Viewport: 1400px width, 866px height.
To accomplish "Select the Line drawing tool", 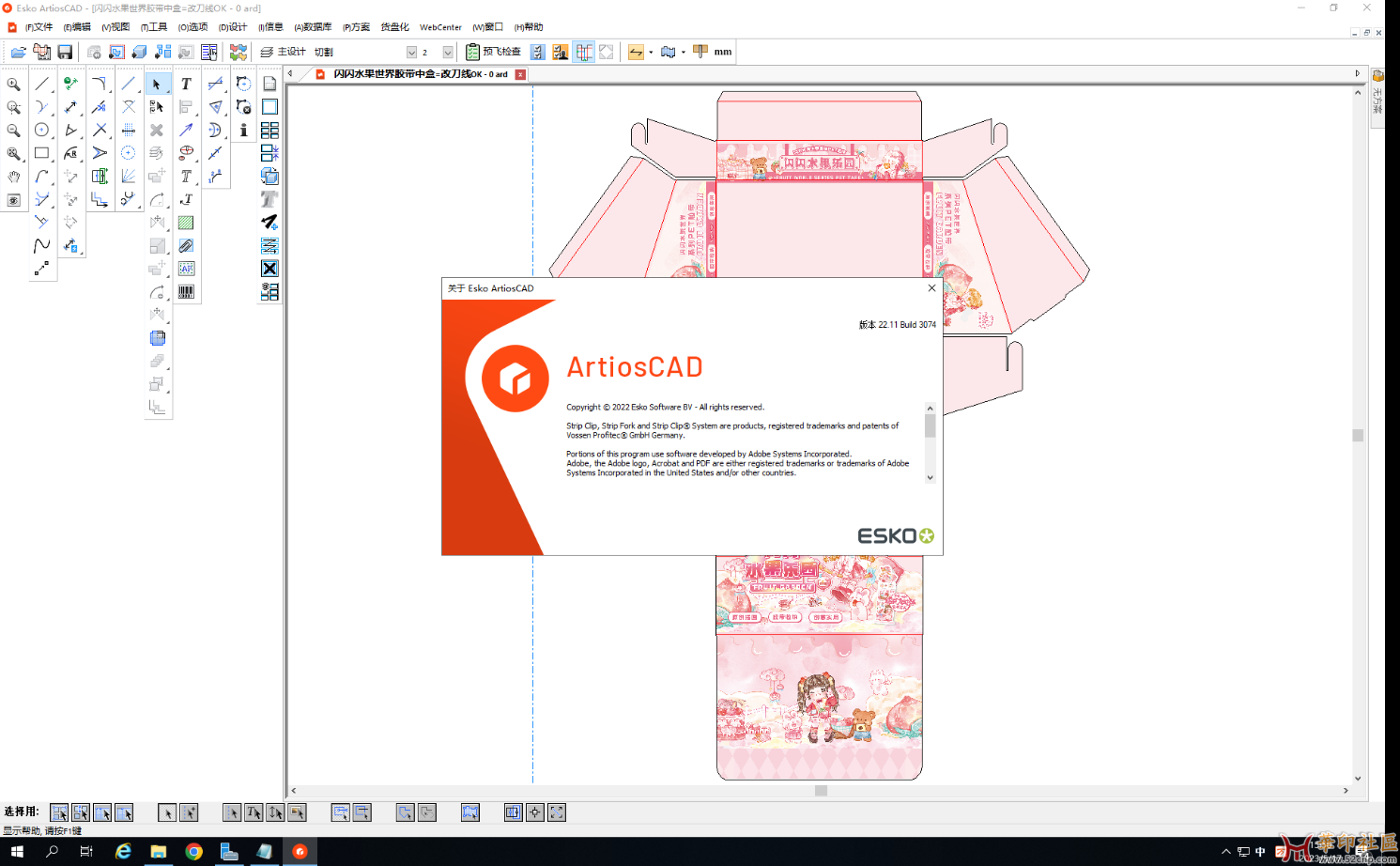I will tap(41, 85).
